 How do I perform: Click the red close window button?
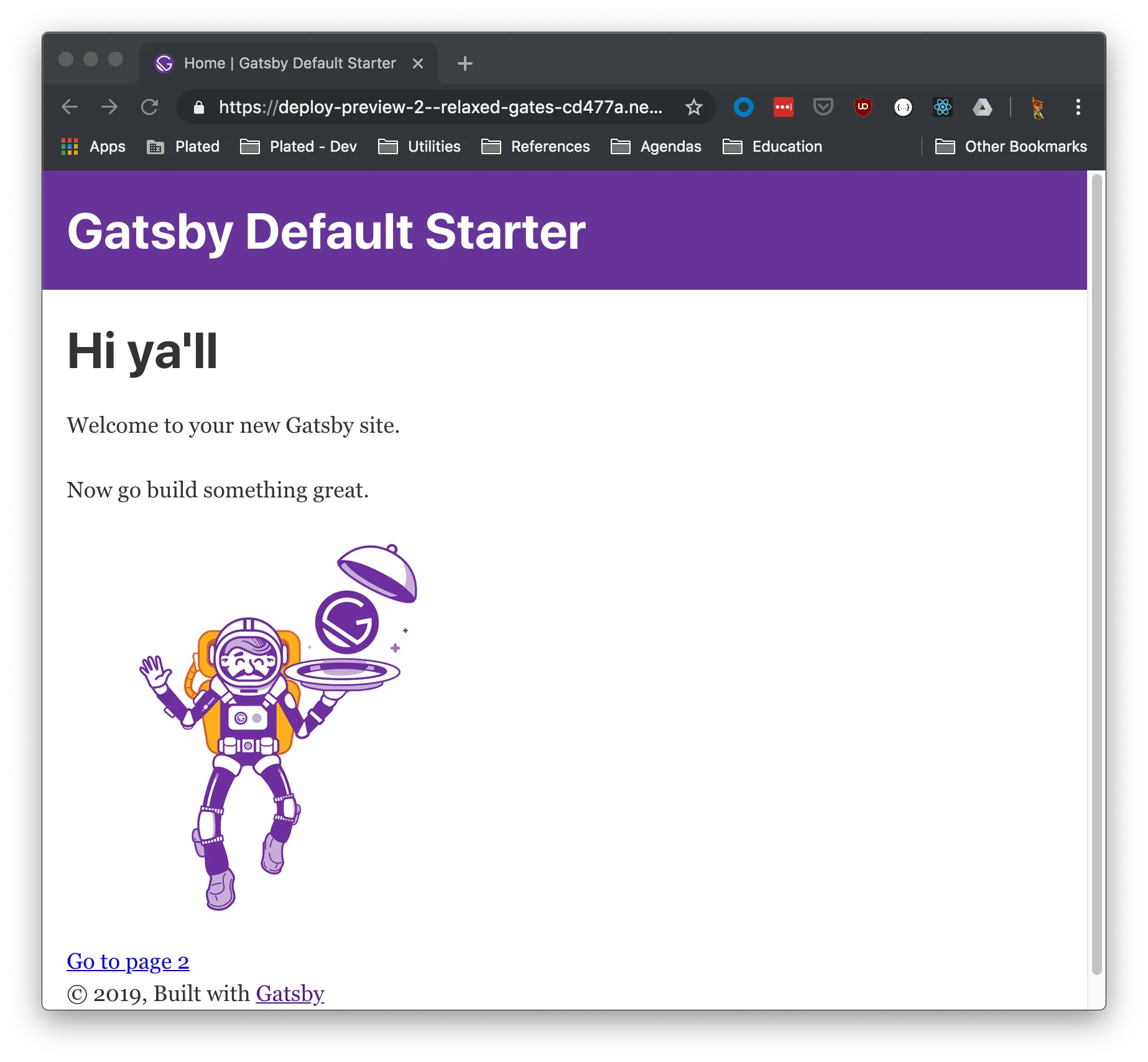point(66,59)
